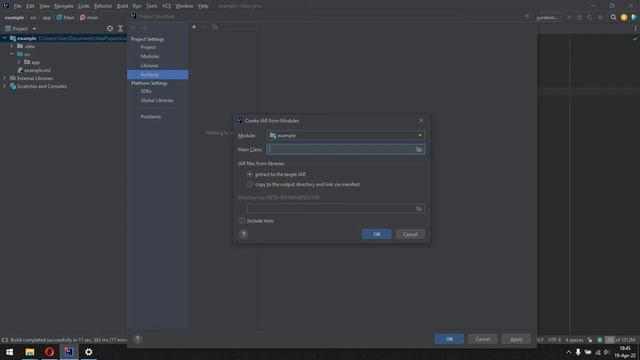Viewport: 640px width, 360px height.
Task: Click the Debug icon in main toolbar
Action: tap(579, 18)
